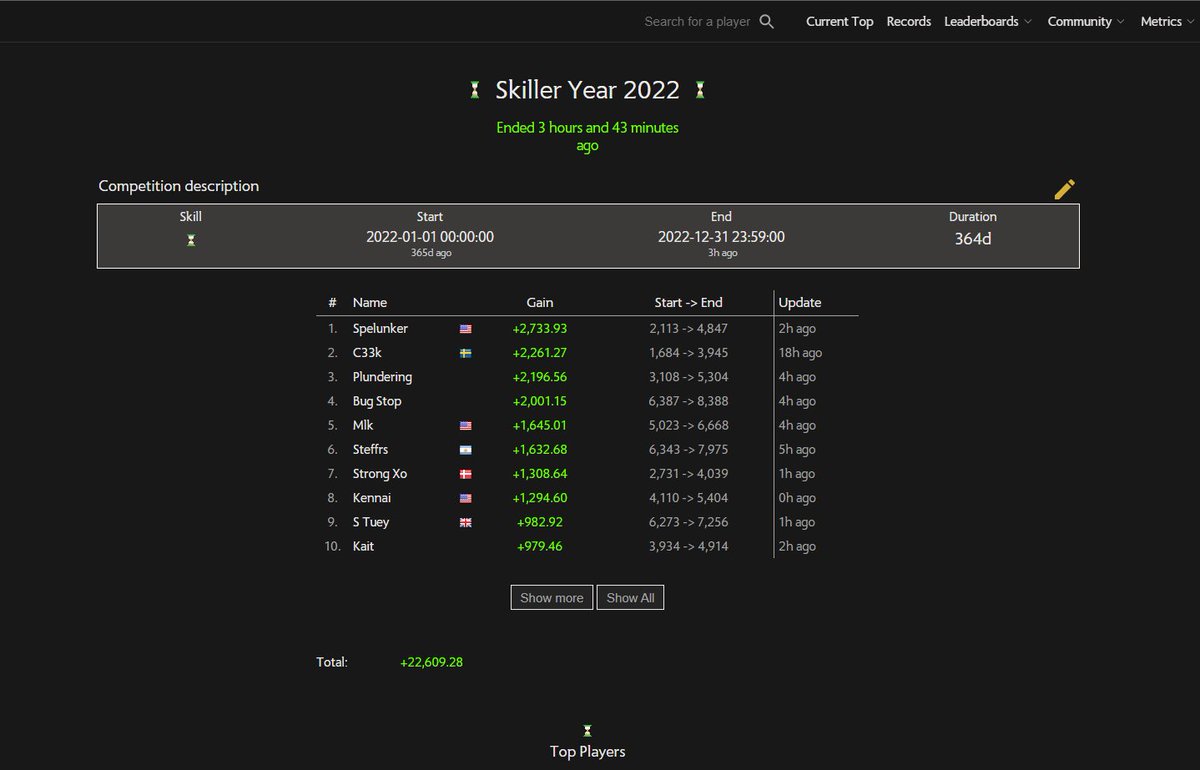This screenshot has height=770, width=1200.
Task: Click Kennai's flag icon
Action: (x=465, y=498)
